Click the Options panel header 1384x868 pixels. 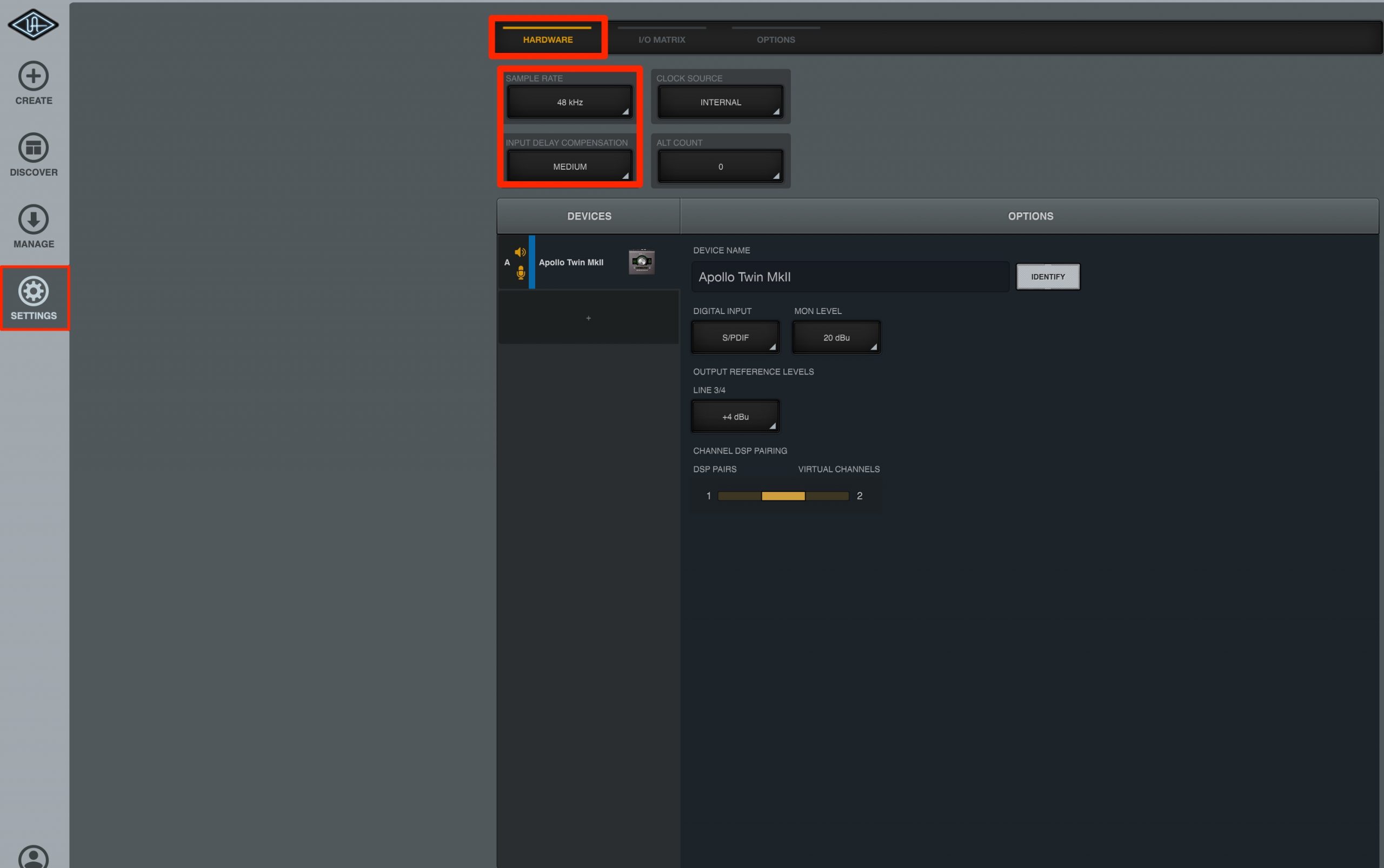[x=1030, y=216]
